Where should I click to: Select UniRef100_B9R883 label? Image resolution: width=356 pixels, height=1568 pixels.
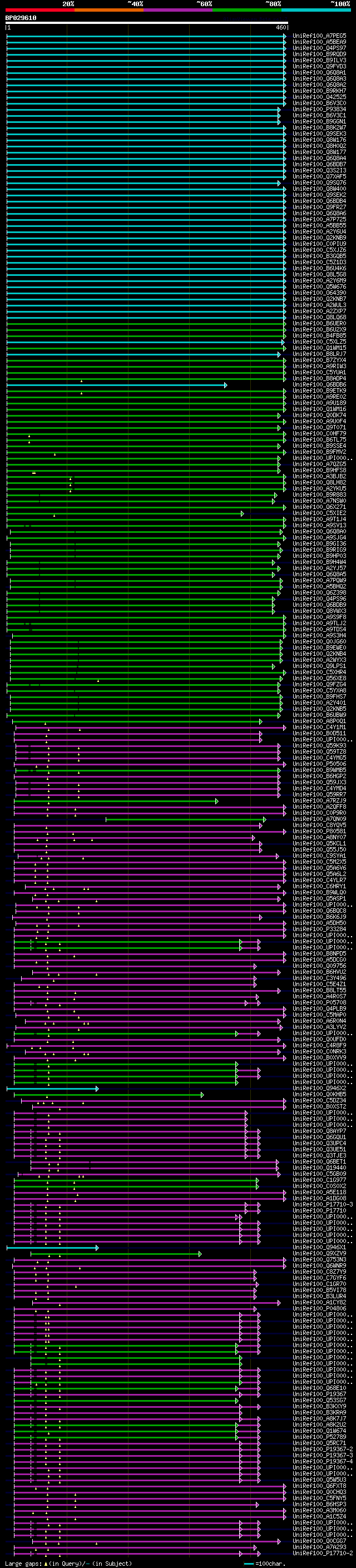(x=319, y=496)
